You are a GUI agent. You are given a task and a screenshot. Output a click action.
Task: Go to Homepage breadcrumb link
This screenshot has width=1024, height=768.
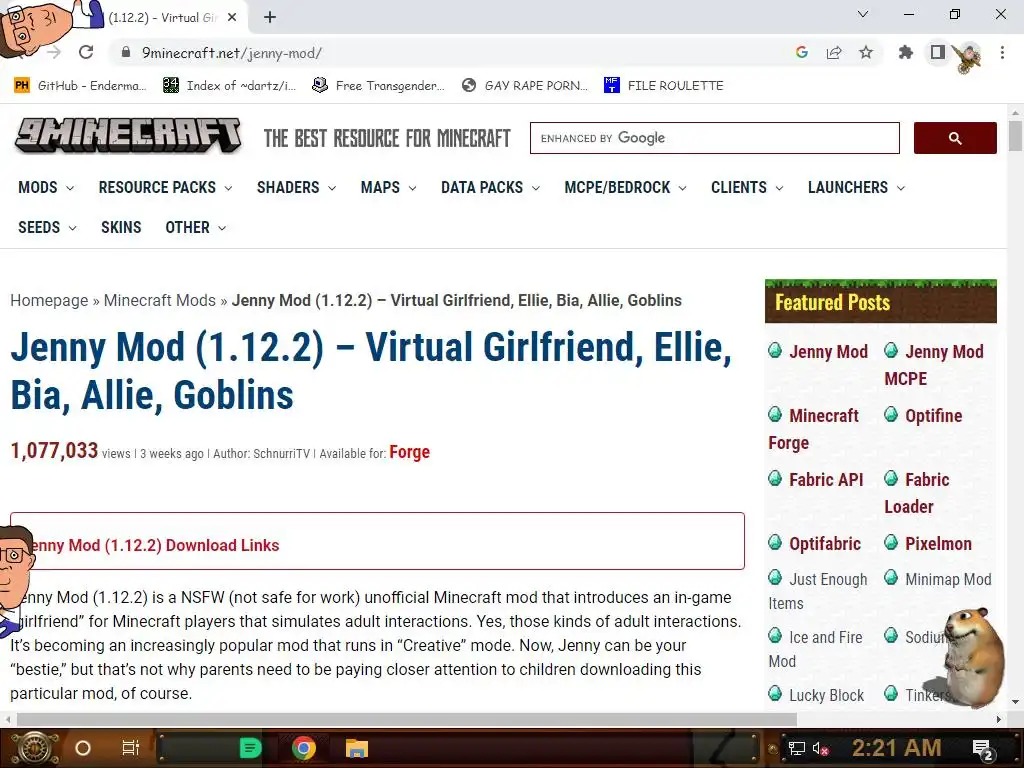coord(49,300)
